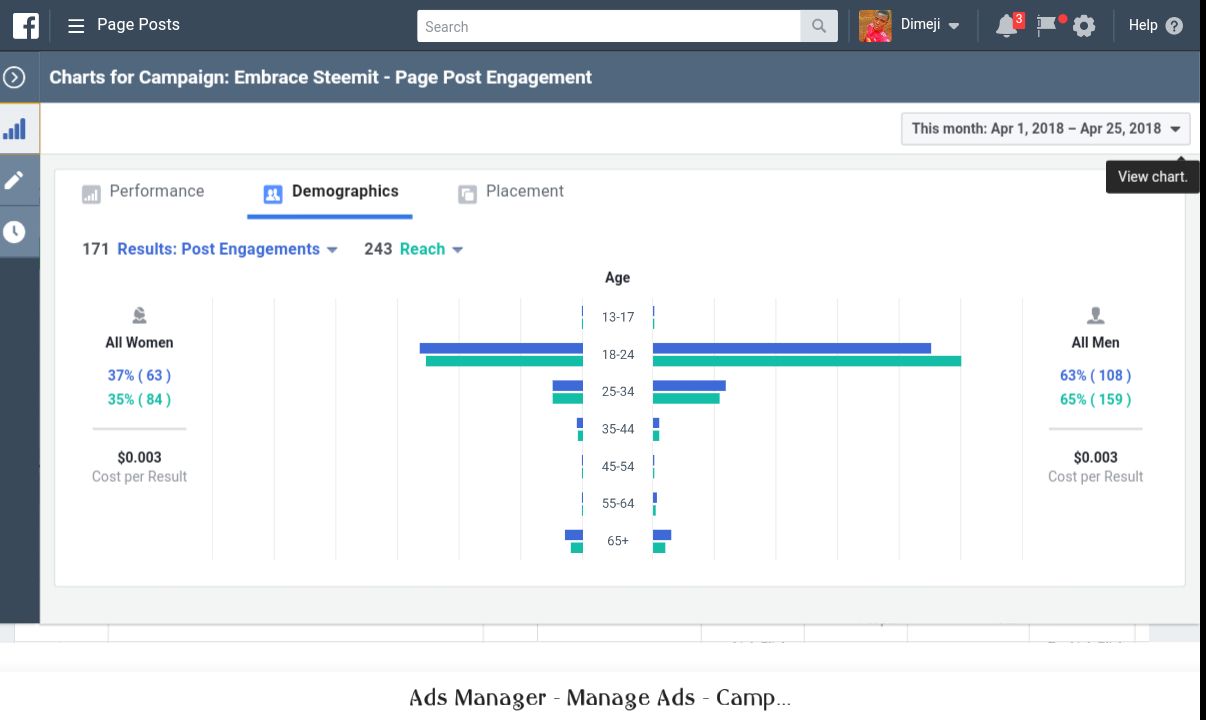The image size is (1206, 720).
Task: Open the date range dropdown for this month
Action: click(1046, 129)
